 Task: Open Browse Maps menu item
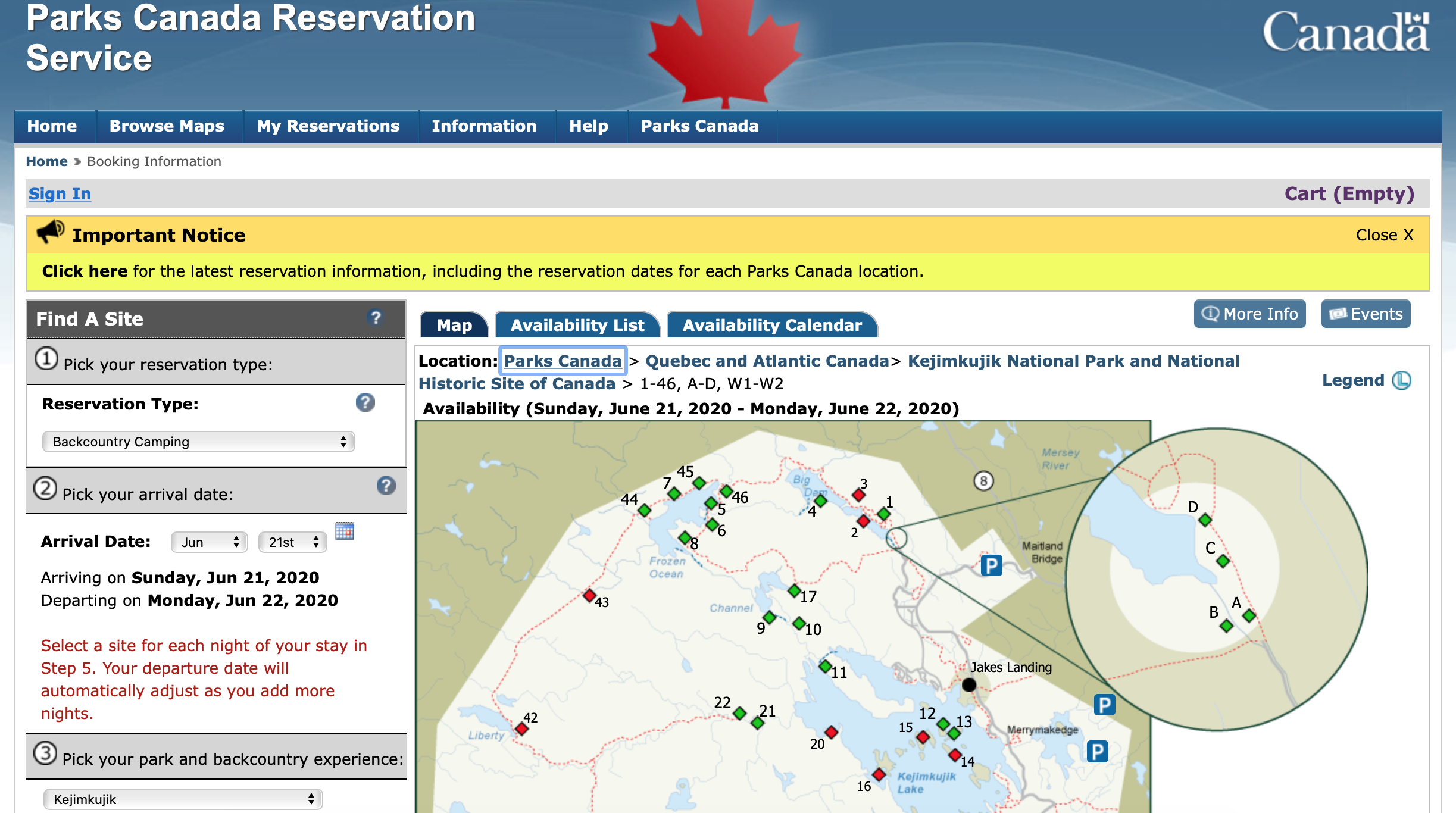167,126
